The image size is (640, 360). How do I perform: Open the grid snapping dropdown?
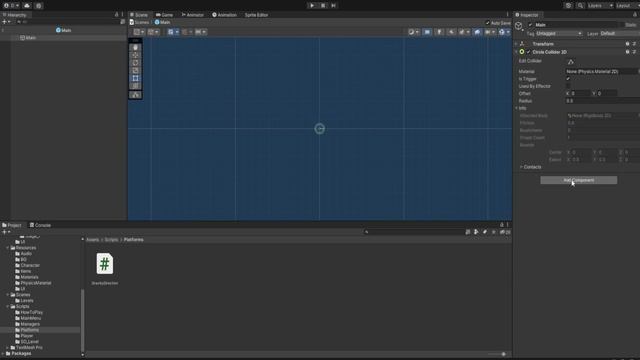coord(187,32)
